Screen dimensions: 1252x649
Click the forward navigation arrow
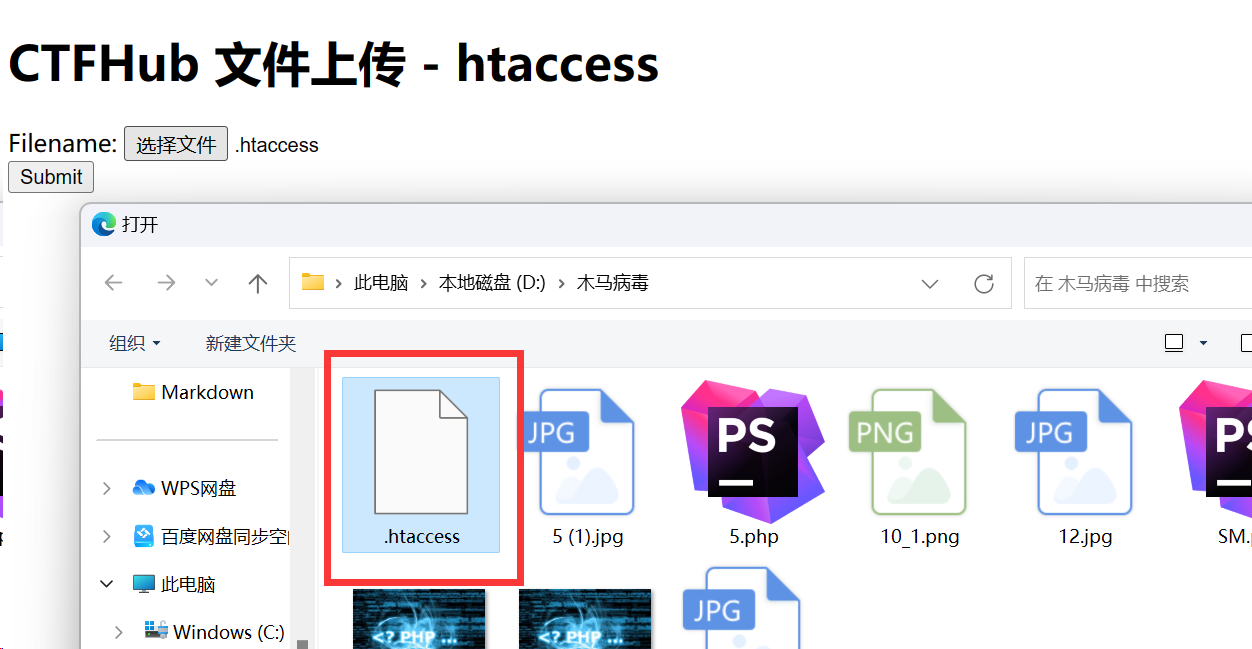(165, 283)
